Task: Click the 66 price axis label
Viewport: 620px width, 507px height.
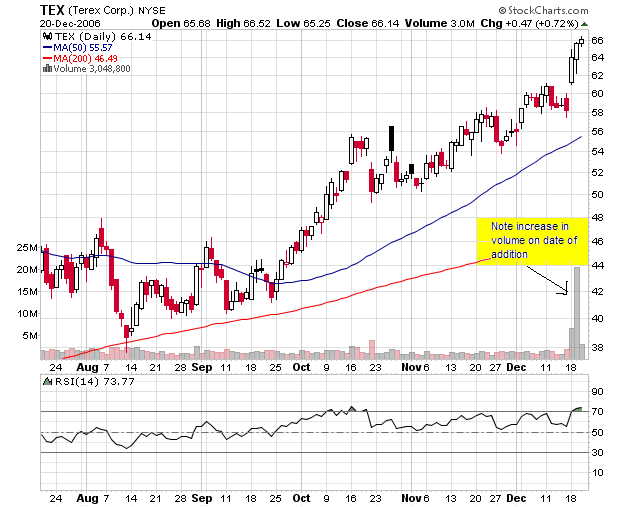Action: (597, 40)
